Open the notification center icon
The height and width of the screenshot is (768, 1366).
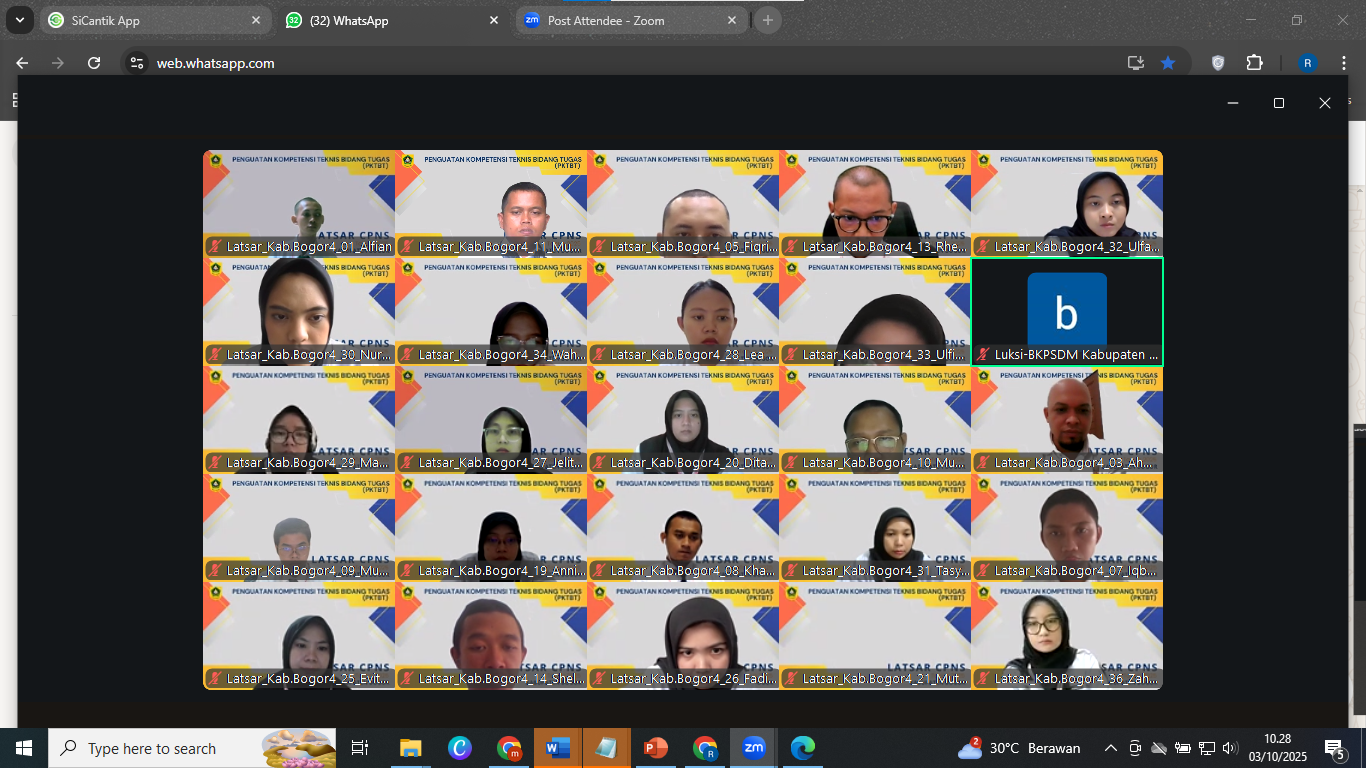(1335, 748)
